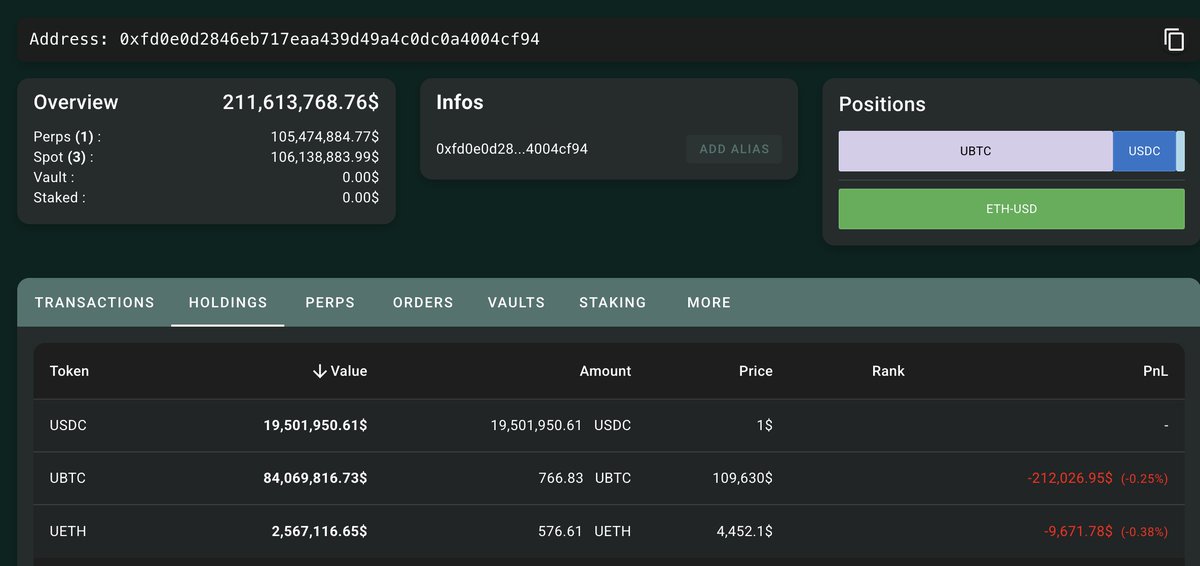
Task: Click the Overview panel heading
Action: (x=76, y=102)
